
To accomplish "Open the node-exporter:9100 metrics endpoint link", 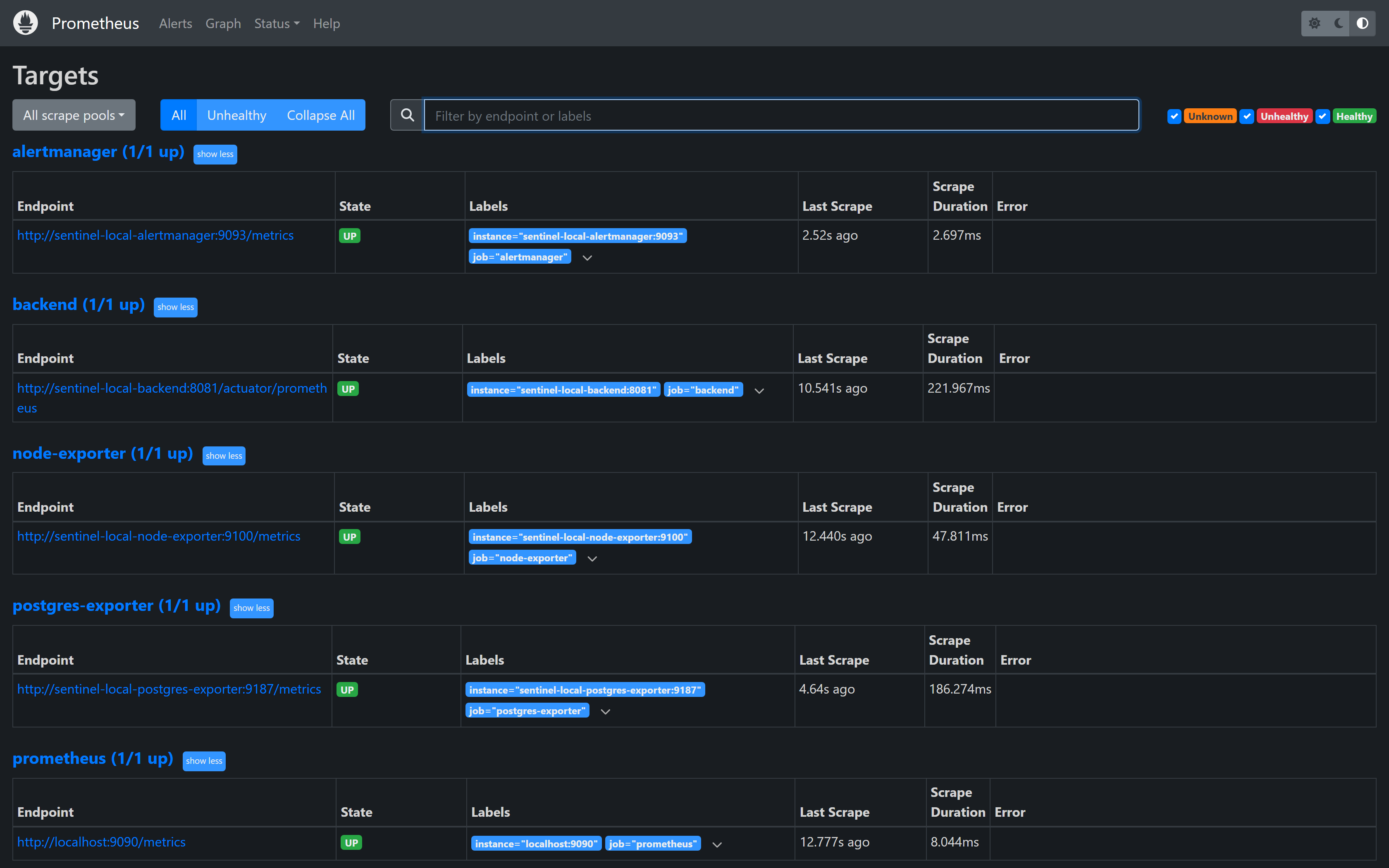I will click(x=159, y=536).
